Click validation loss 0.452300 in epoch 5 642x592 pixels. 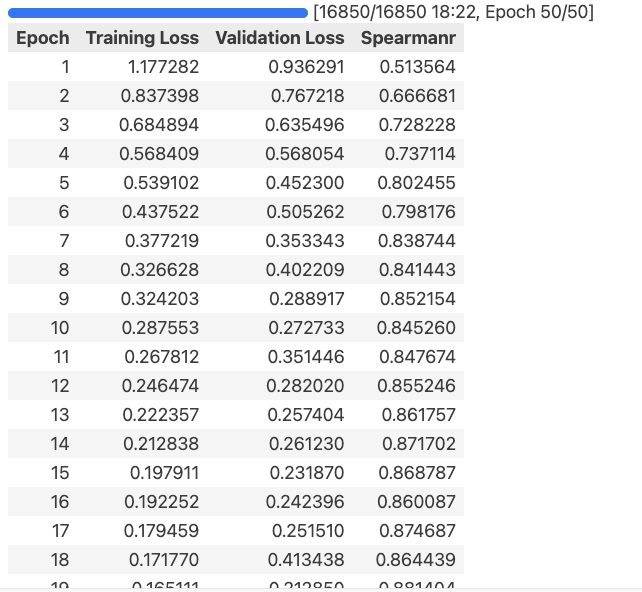coord(305,183)
